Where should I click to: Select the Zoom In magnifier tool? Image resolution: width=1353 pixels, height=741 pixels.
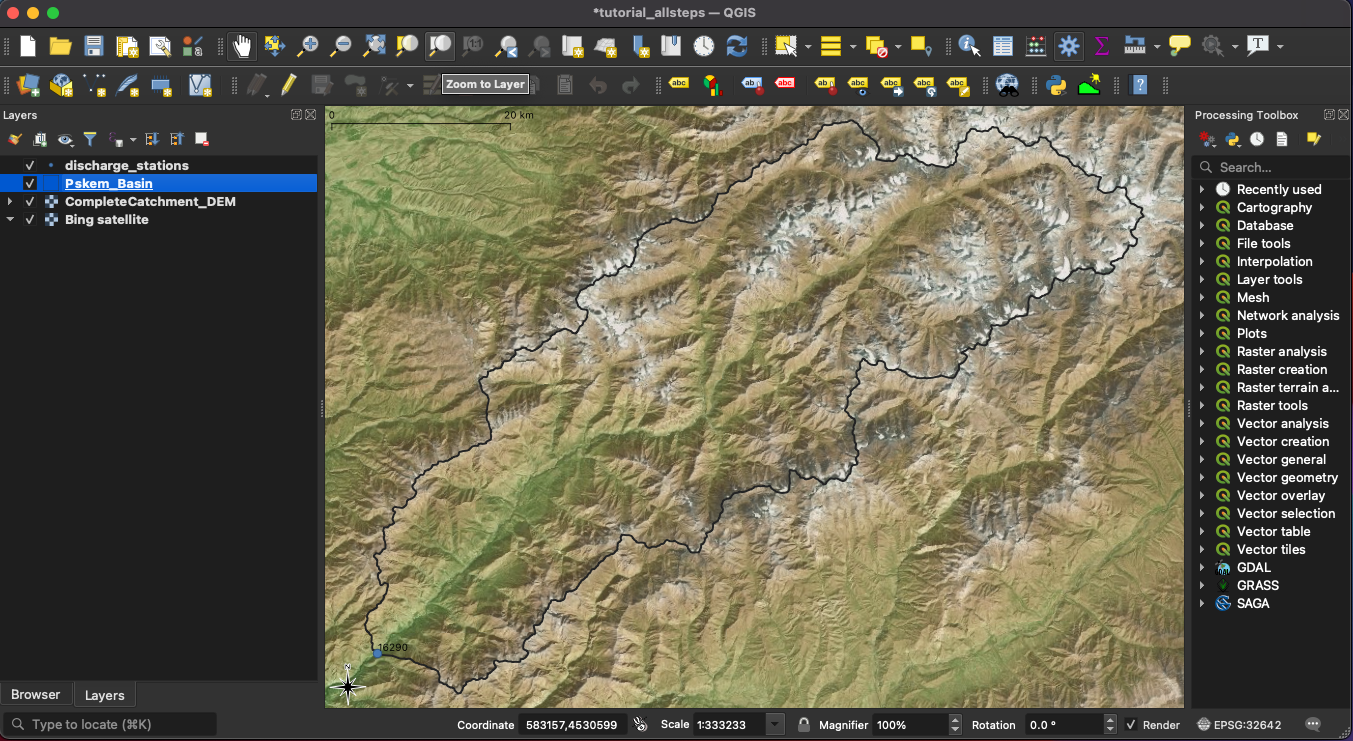(x=308, y=46)
